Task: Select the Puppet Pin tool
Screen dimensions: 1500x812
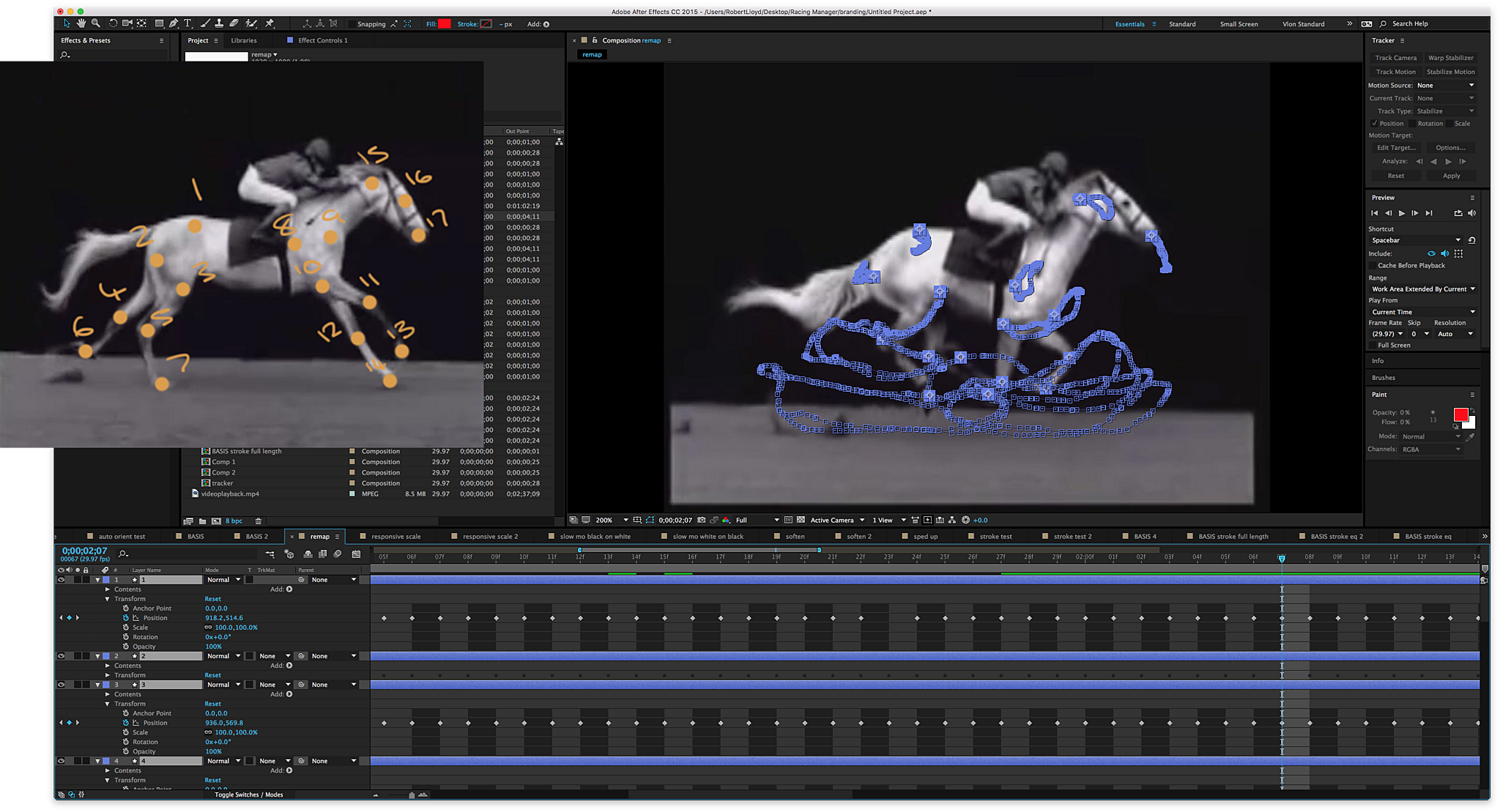Action: 270,23
